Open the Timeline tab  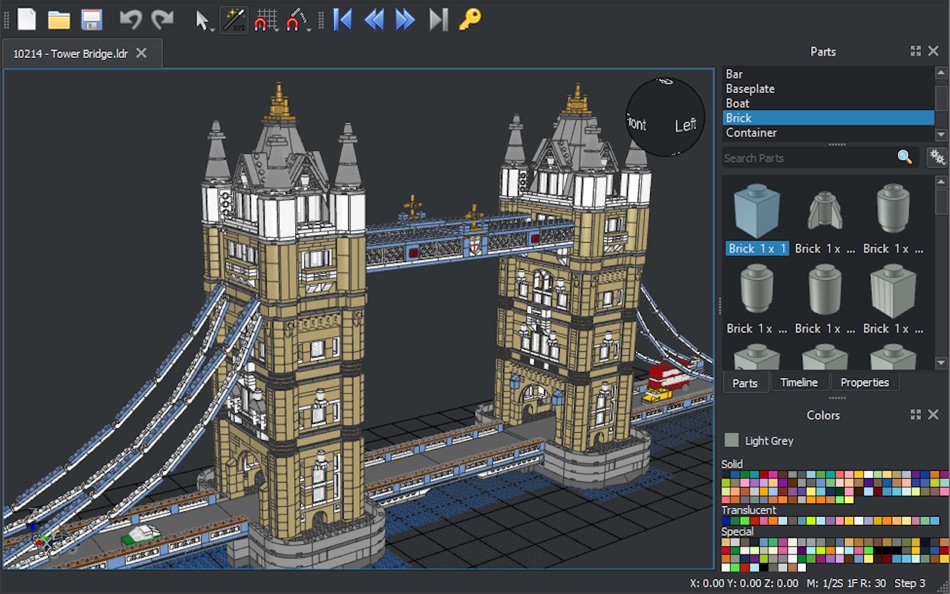[x=799, y=382]
